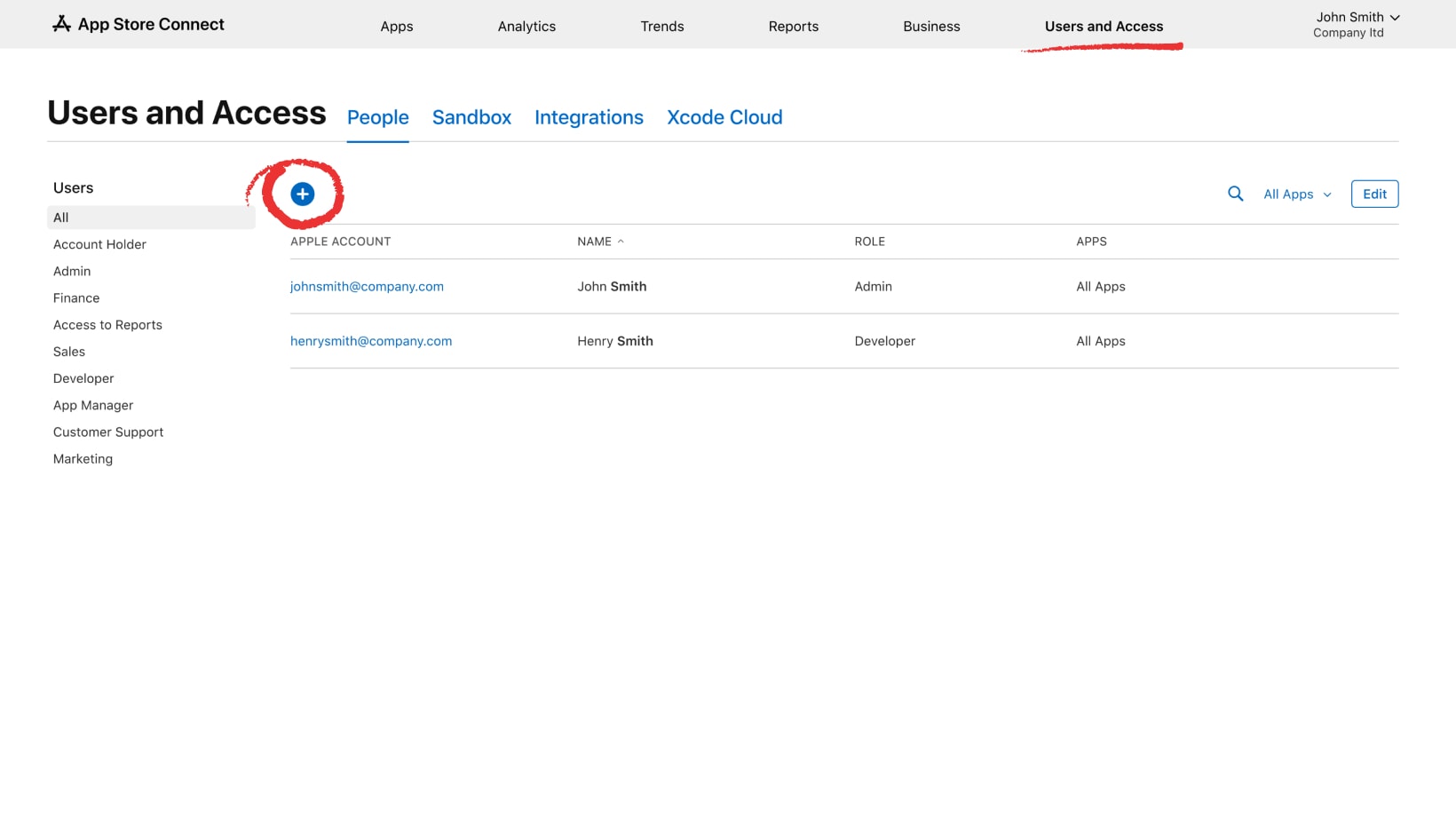Click the App Store Connect logo
This screenshot has height=817, width=1456.
tap(138, 24)
